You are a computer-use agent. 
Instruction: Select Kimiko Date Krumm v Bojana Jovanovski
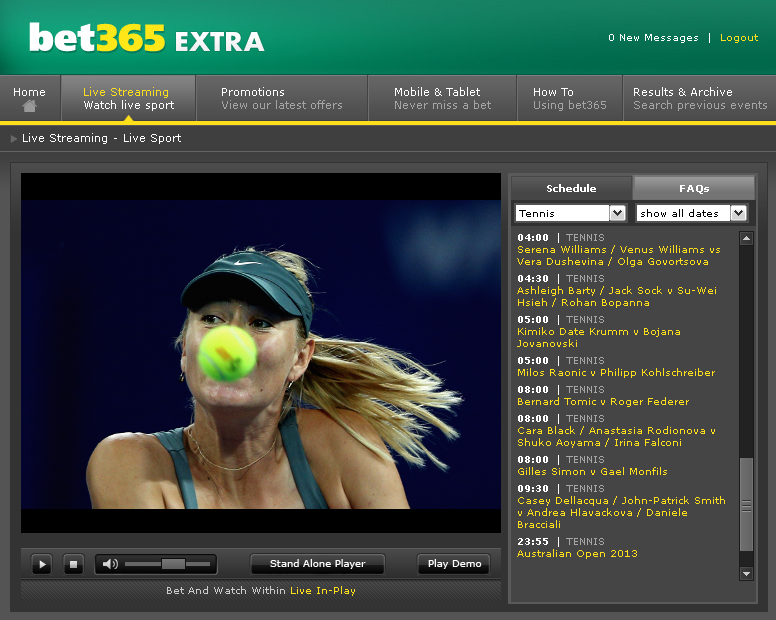point(599,337)
